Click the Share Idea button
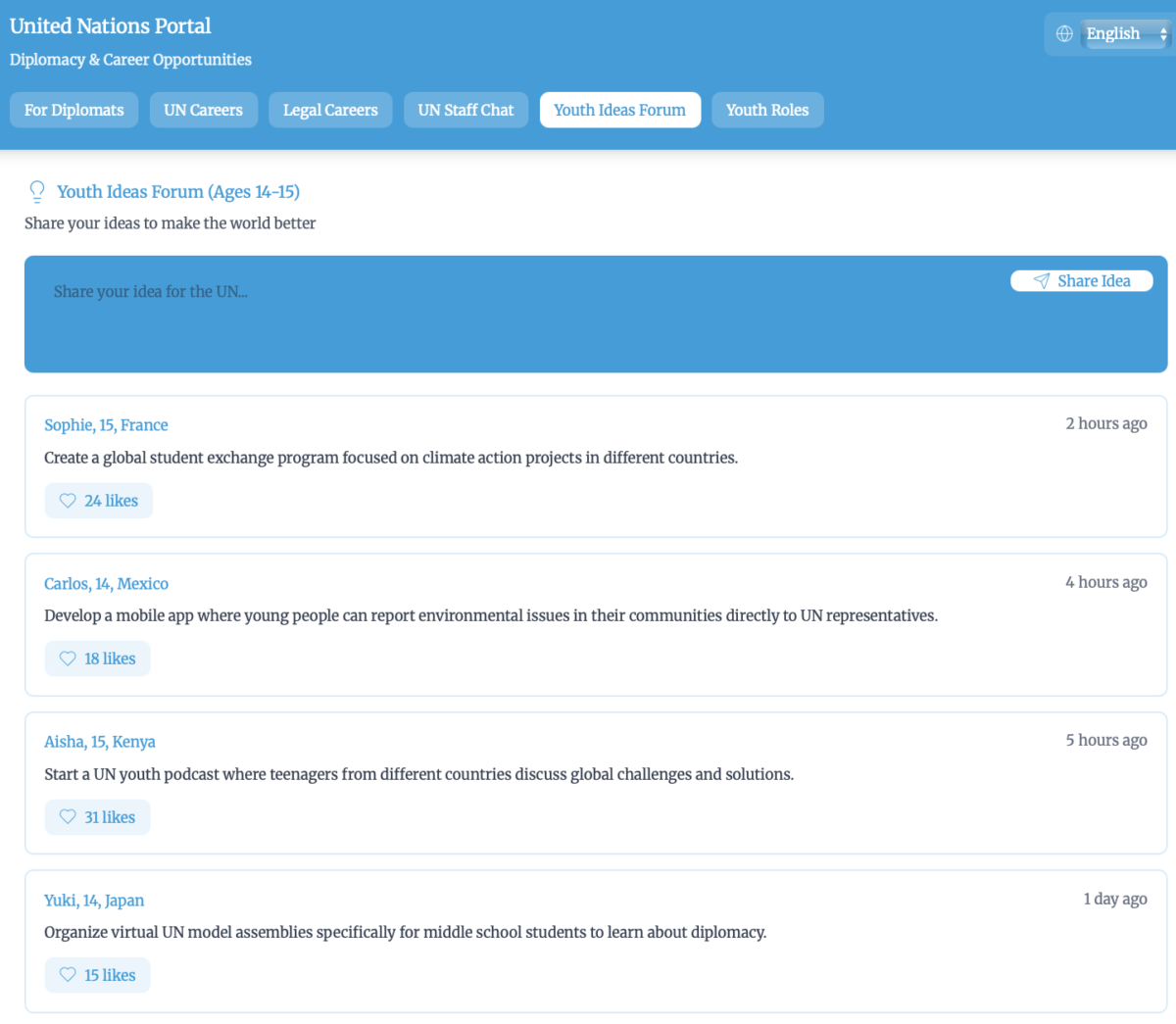 coord(1082,281)
